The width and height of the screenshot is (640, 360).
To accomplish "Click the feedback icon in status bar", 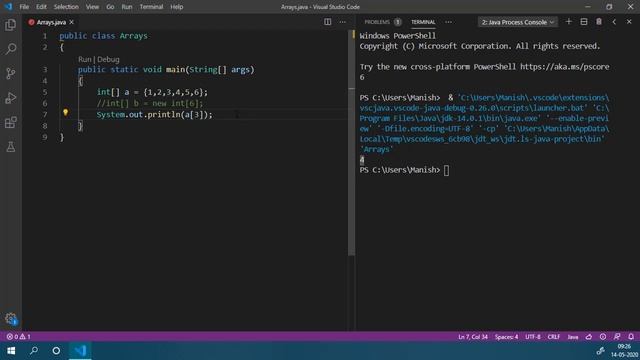I will 617,337.
